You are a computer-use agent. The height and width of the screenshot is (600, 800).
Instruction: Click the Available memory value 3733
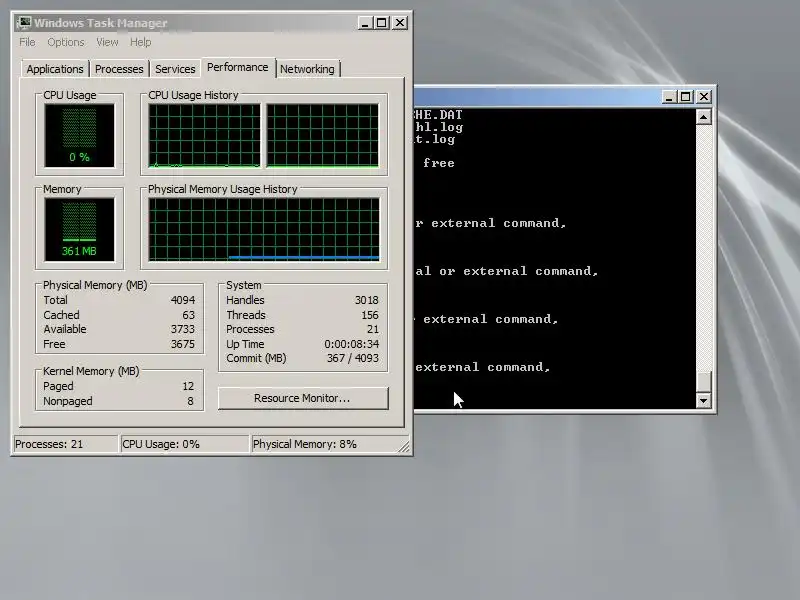point(183,329)
